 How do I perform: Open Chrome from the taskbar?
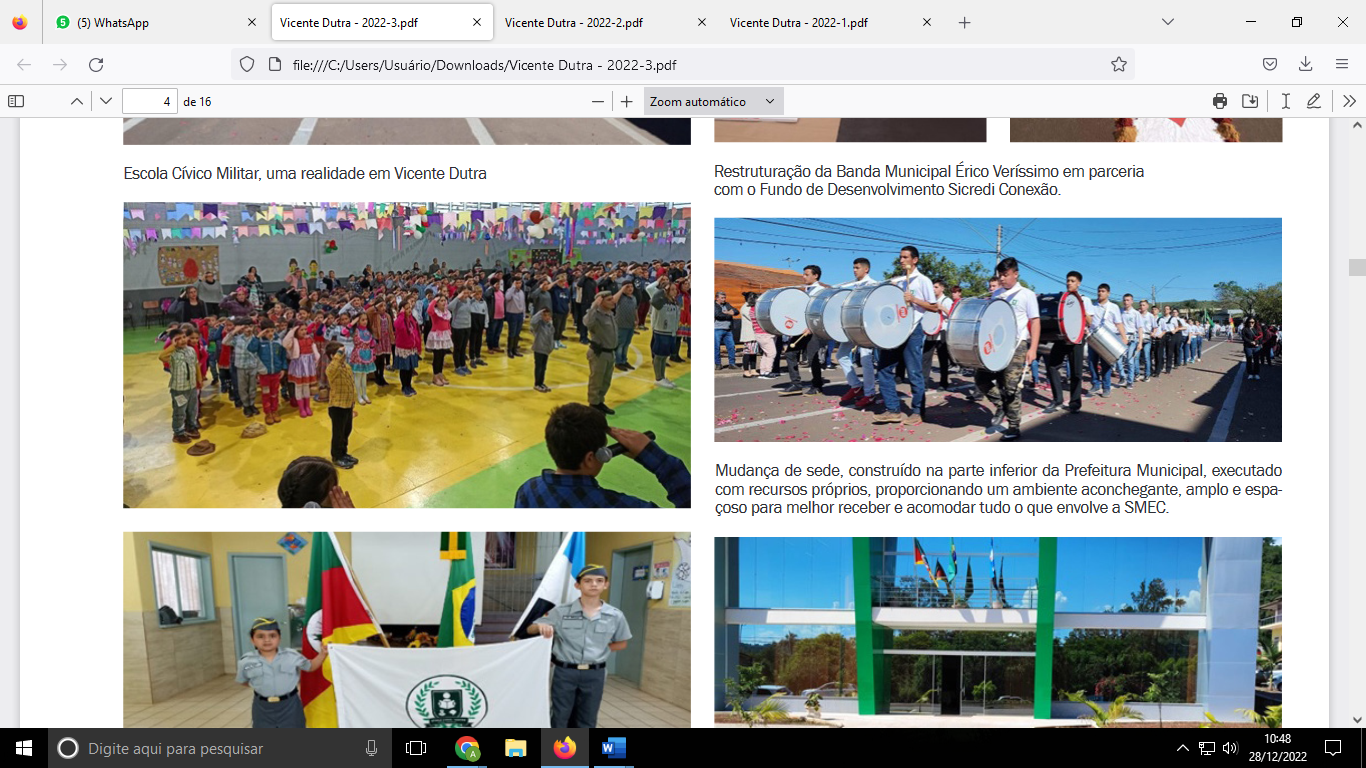(x=467, y=748)
